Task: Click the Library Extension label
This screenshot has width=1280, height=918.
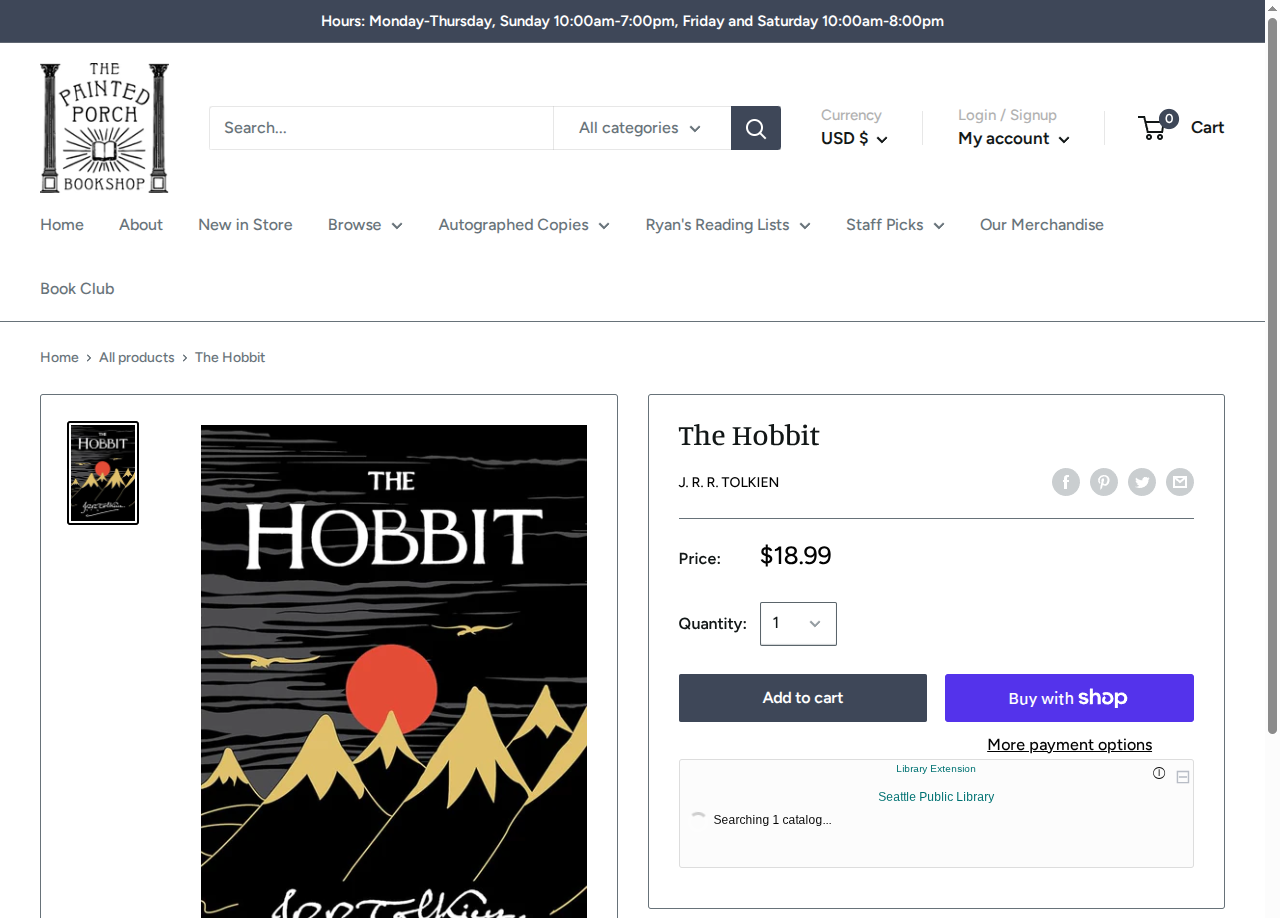Action: click(x=936, y=769)
